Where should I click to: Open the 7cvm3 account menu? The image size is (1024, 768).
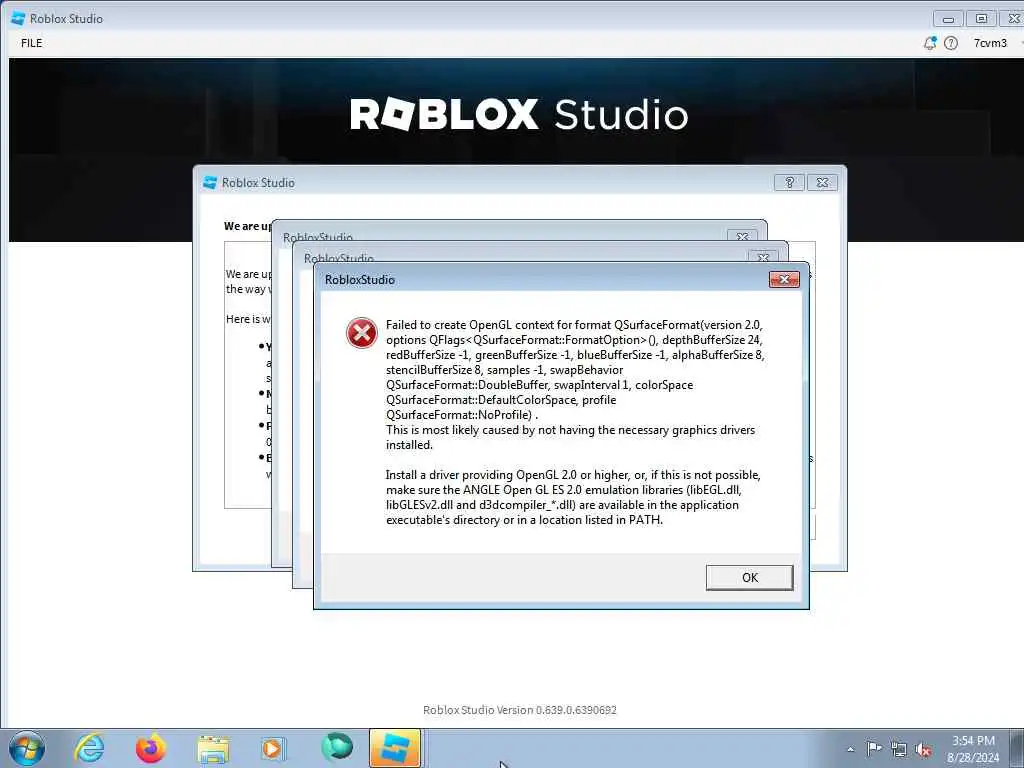[990, 43]
